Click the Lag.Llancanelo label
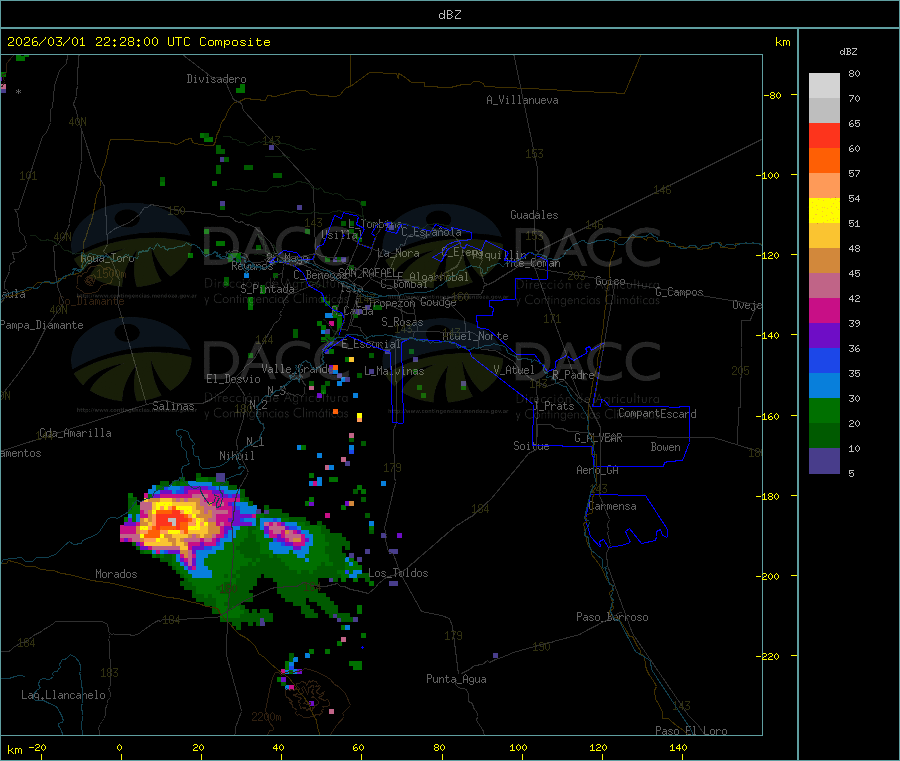The width and height of the screenshot is (900, 761). [64, 695]
